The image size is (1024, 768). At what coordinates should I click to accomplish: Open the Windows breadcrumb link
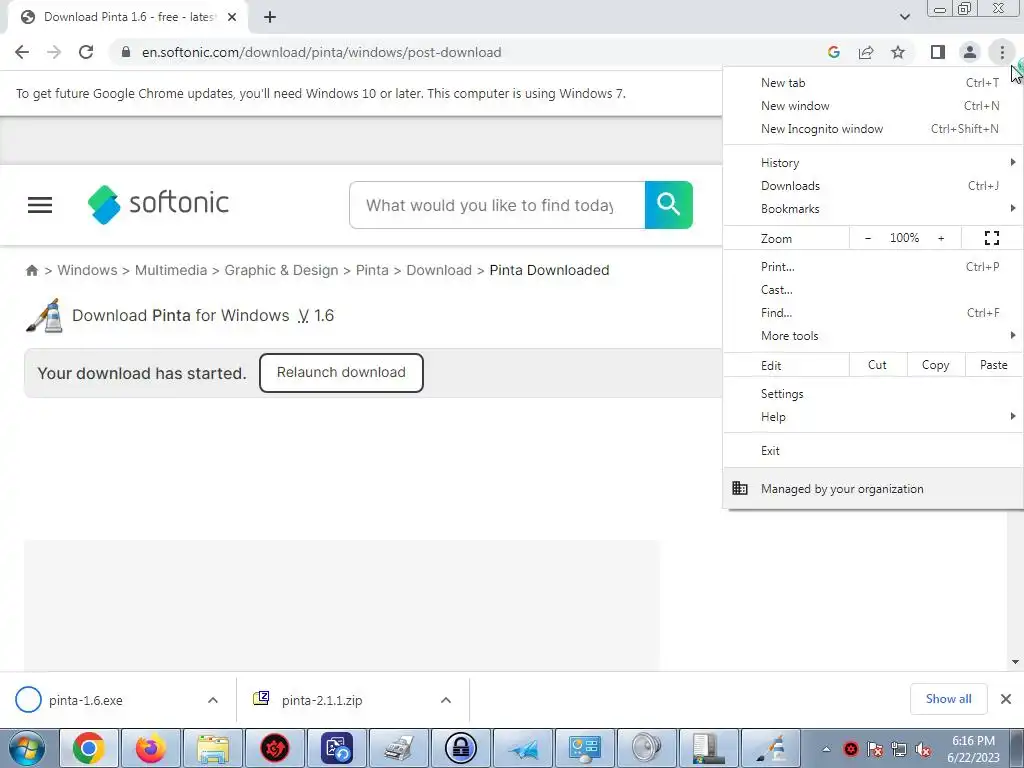point(88,270)
